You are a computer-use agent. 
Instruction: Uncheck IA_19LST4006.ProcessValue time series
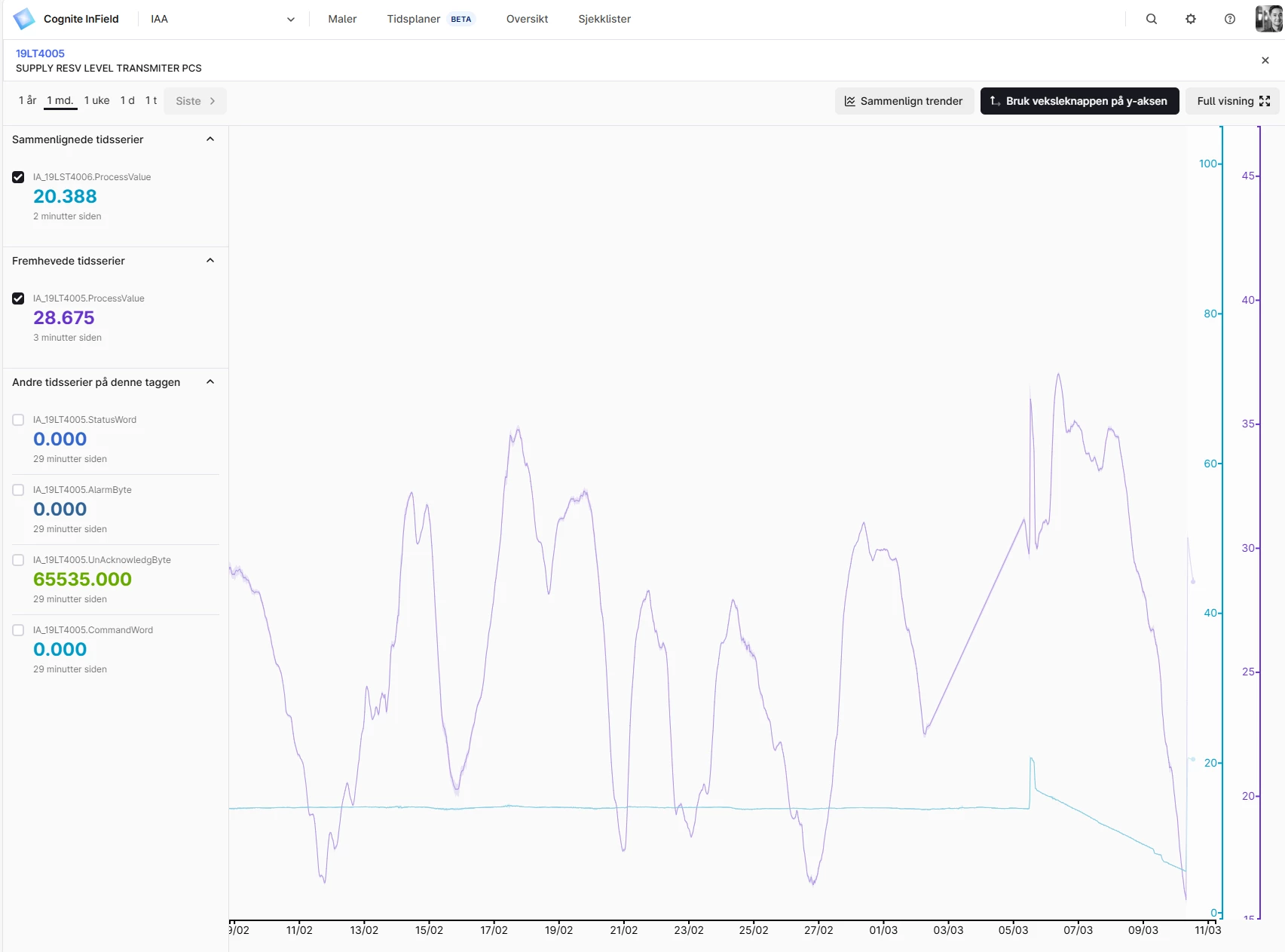(x=18, y=177)
